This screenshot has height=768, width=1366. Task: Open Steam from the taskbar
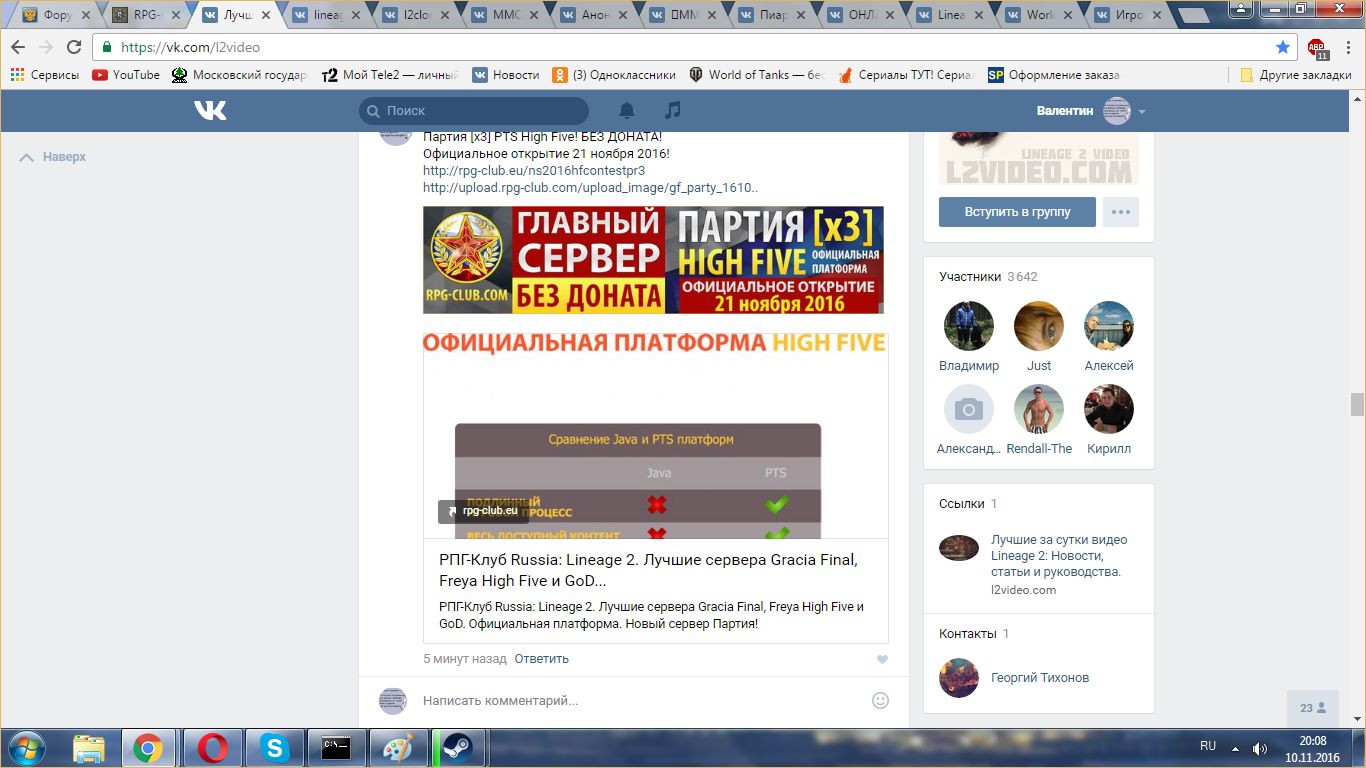[x=459, y=748]
